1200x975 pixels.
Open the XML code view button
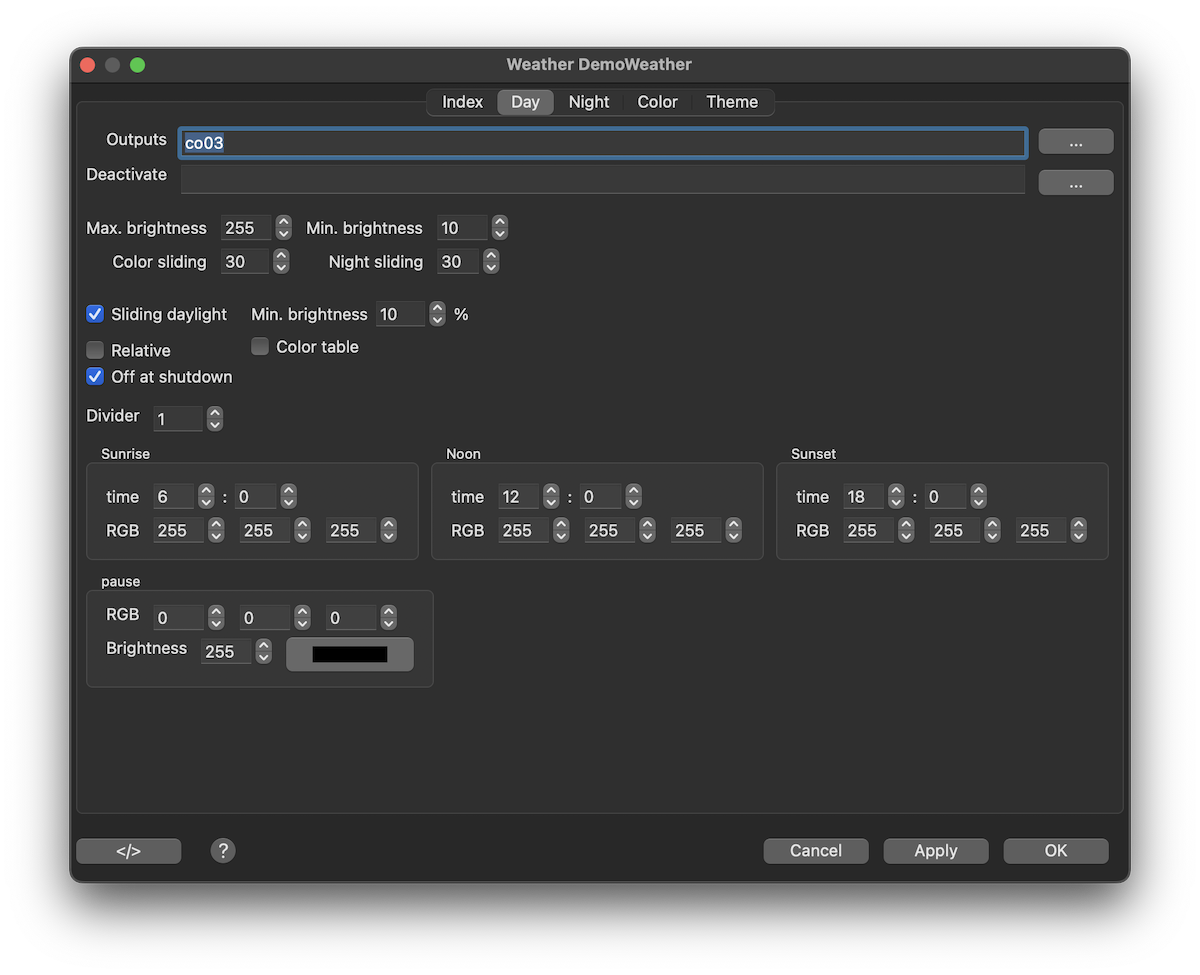tap(129, 851)
